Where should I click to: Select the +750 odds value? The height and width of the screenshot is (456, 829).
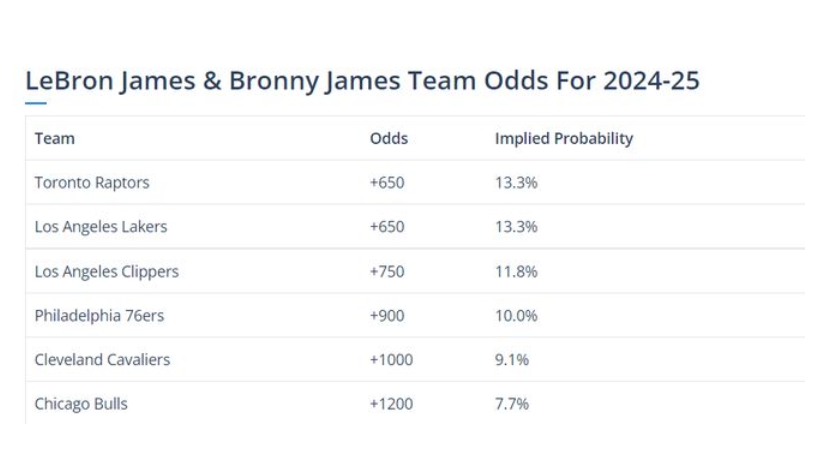tap(387, 271)
